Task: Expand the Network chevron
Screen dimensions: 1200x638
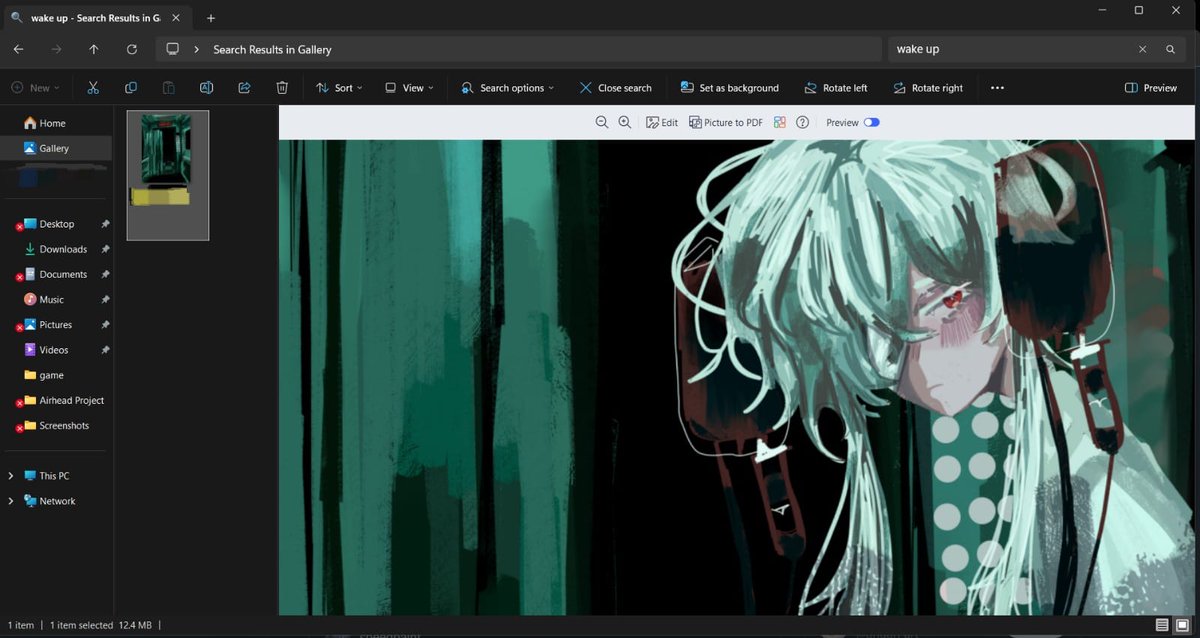Action: pos(11,501)
